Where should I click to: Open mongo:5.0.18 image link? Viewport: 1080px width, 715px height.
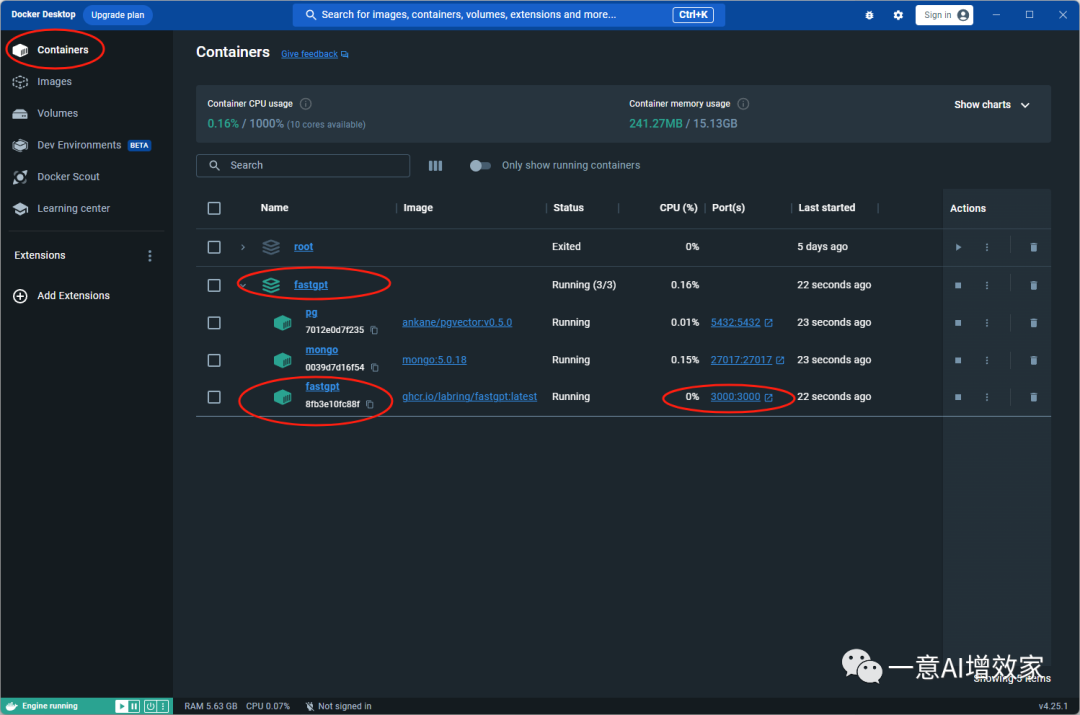(434, 360)
